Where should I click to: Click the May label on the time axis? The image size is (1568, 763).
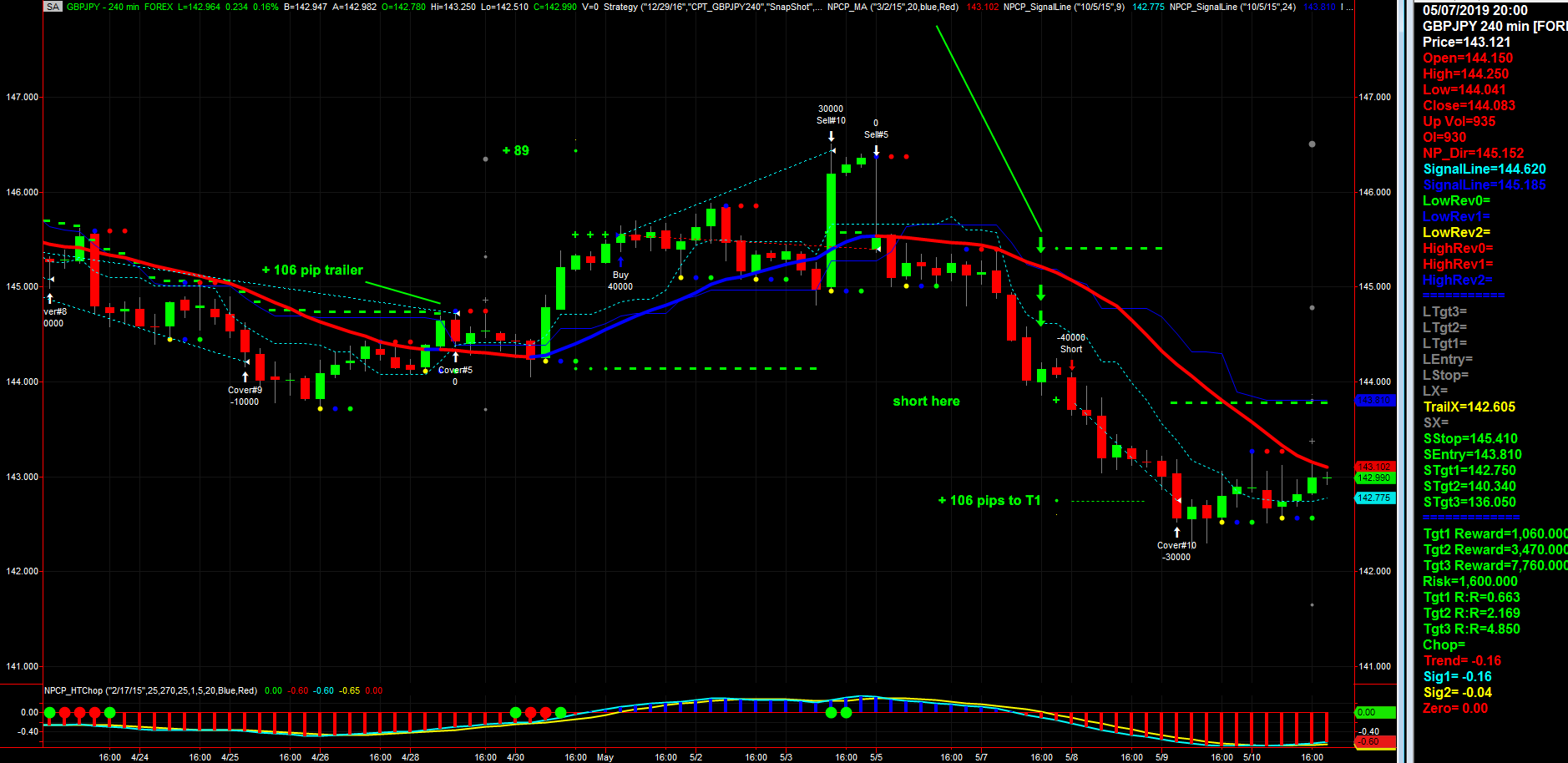pyautogui.click(x=605, y=757)
